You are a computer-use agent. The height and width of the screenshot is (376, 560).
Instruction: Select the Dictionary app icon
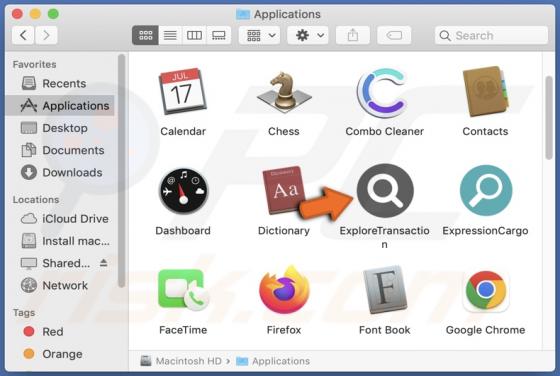click(284, 190)
